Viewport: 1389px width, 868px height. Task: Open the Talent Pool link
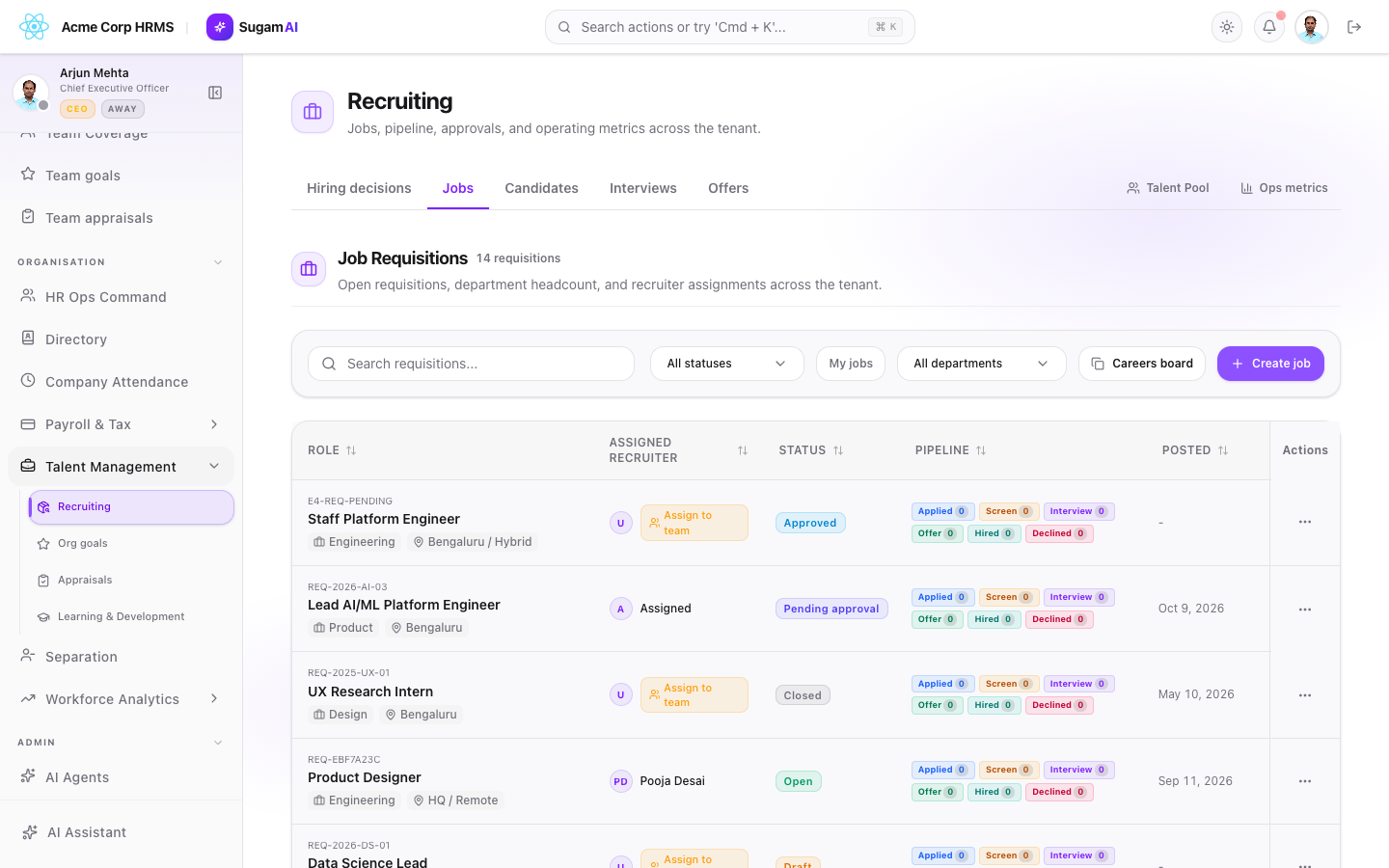click(1168, 188)
